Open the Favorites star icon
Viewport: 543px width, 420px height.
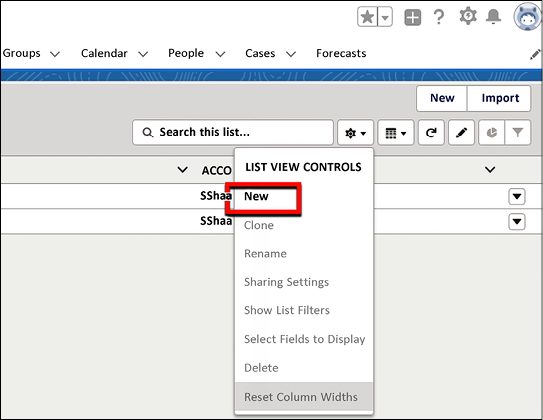point(367,17)
